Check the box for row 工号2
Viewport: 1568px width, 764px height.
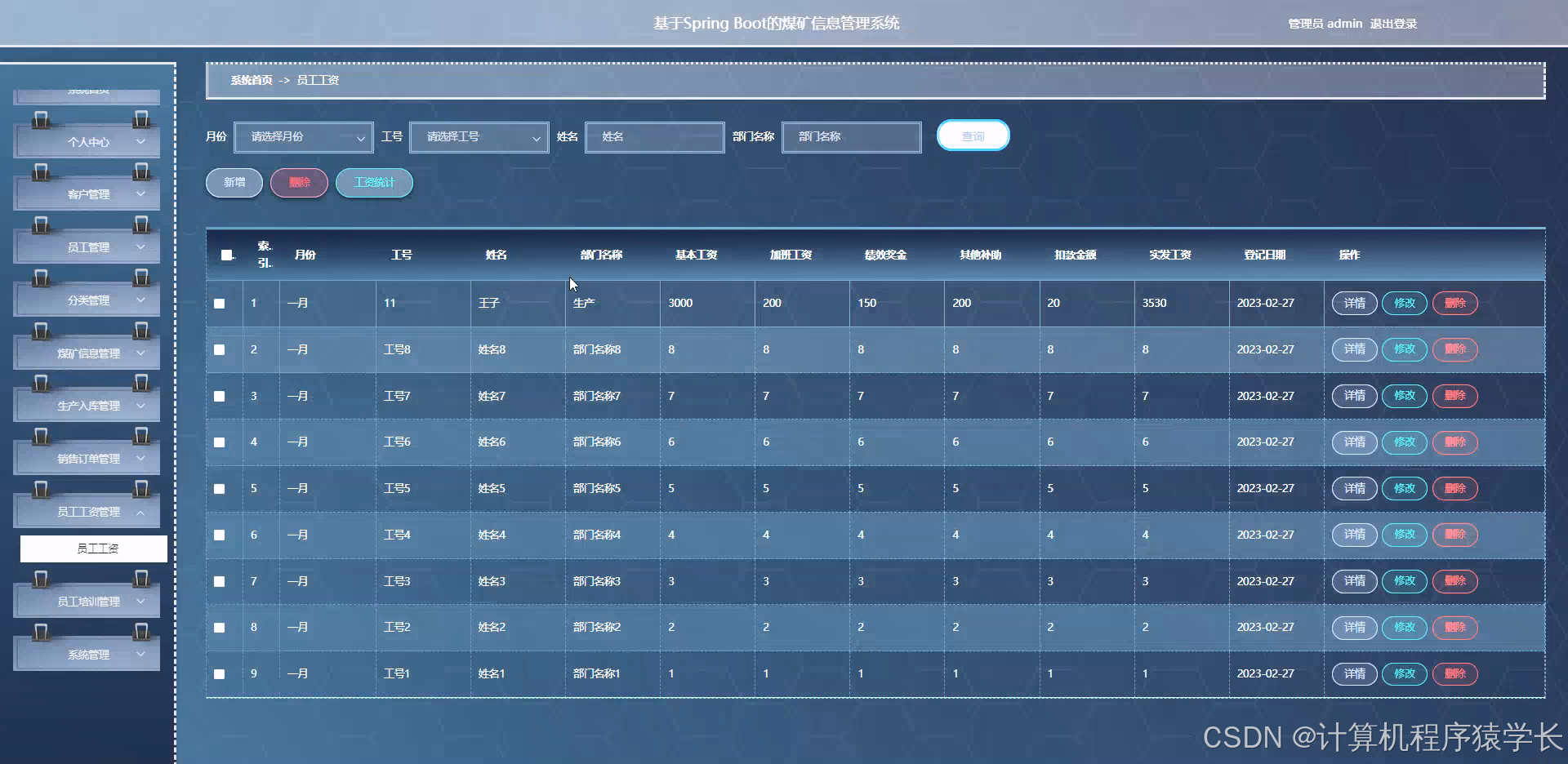pos(220,628)
